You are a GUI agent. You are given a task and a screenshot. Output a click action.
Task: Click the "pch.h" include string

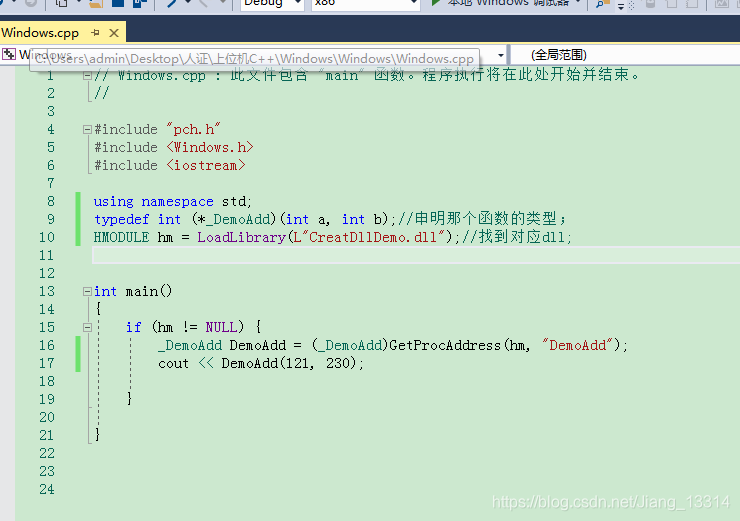click(193, 129)
